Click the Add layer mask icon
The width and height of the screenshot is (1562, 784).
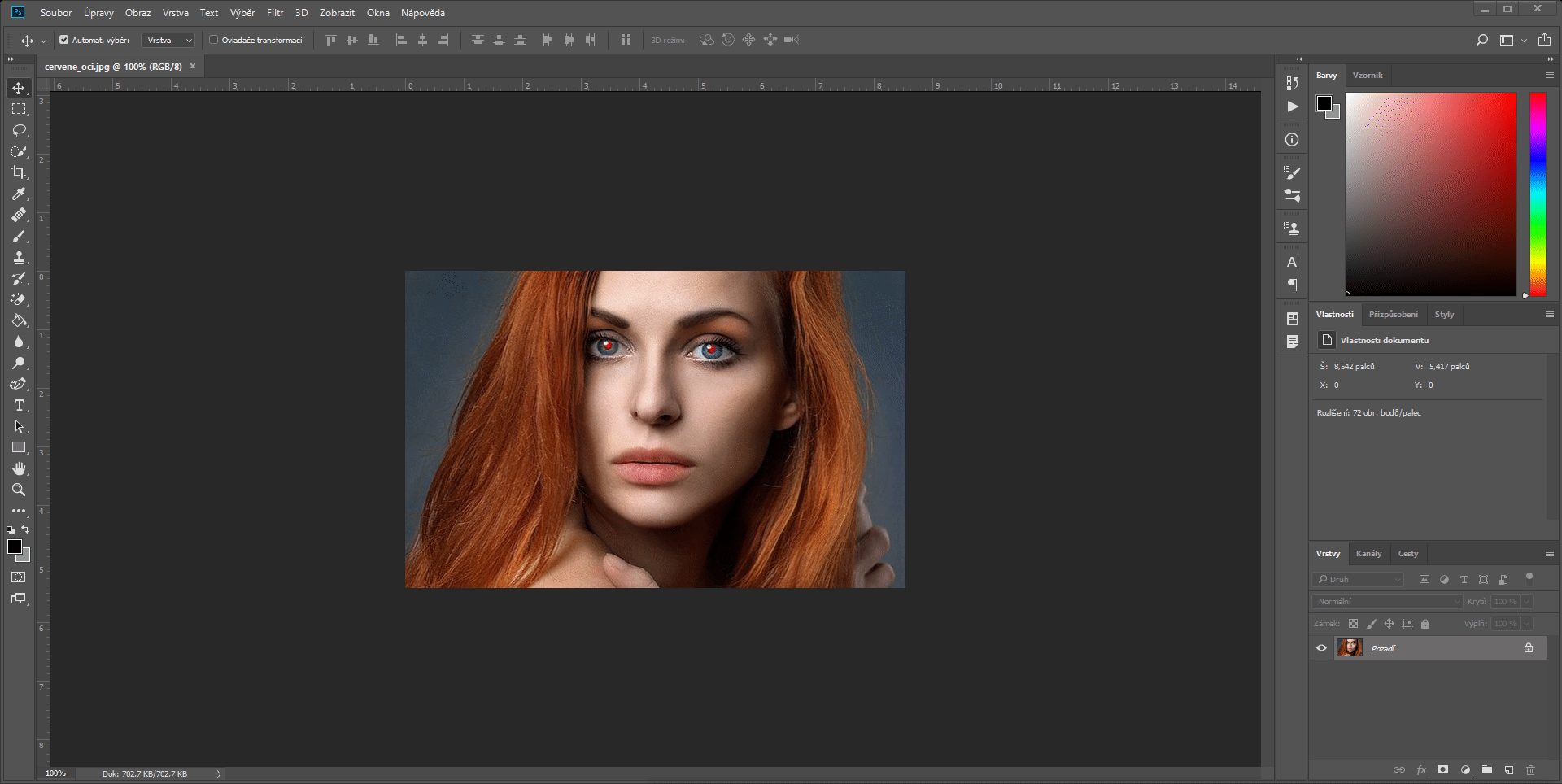pos(1442,769)
